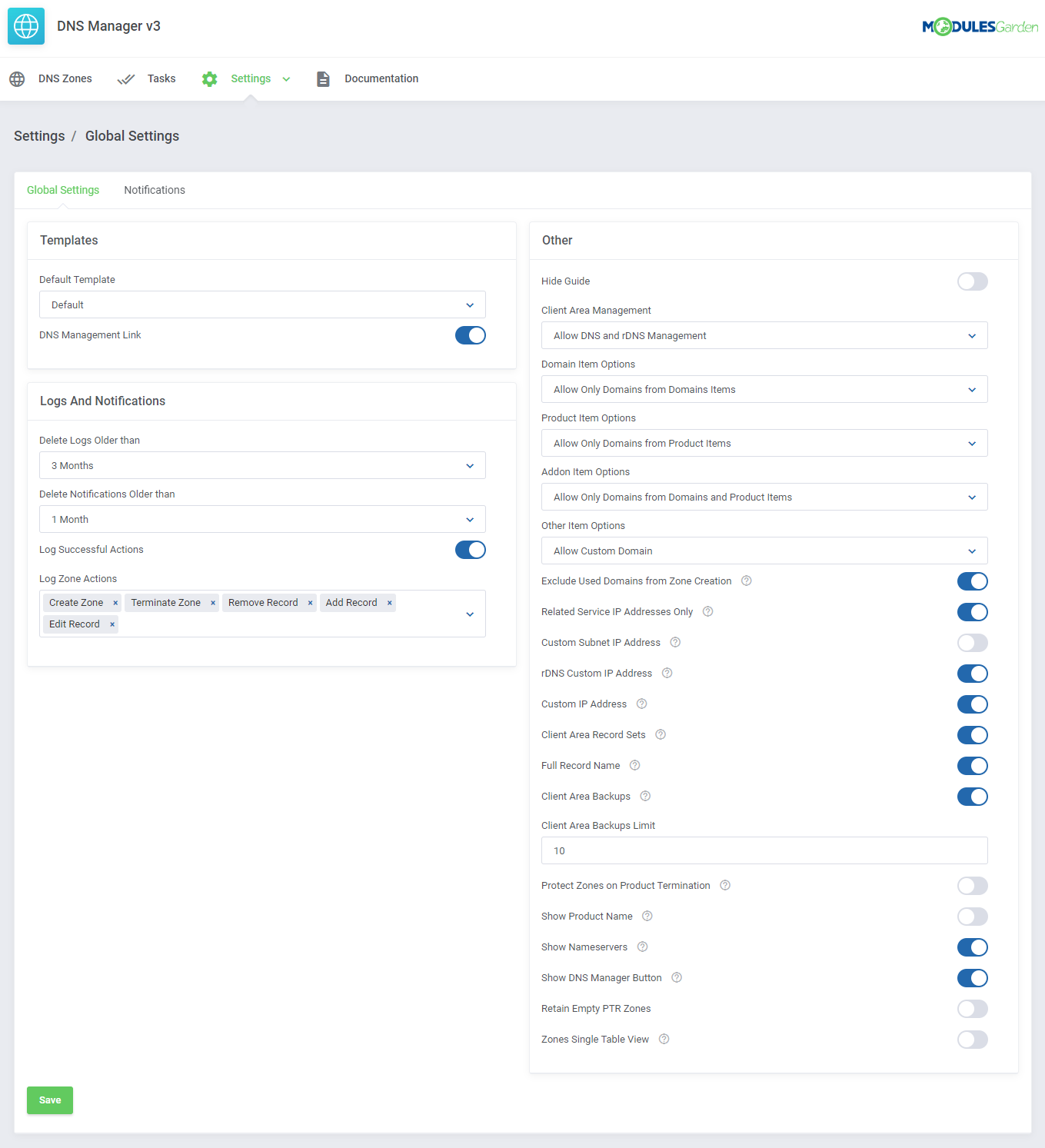Open help for Show Nameservers
This screenshot has height=1148, width=1045.
[643, 947]
